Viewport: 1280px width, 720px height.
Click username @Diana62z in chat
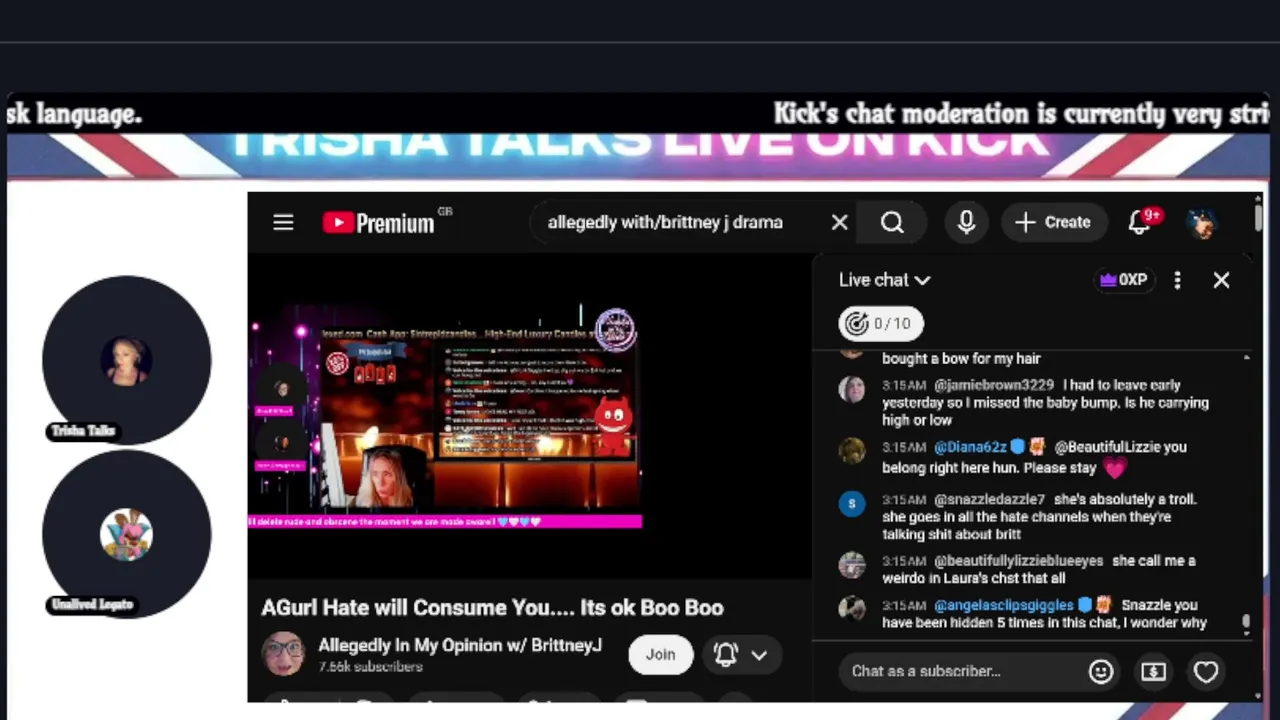pos(970,447)
